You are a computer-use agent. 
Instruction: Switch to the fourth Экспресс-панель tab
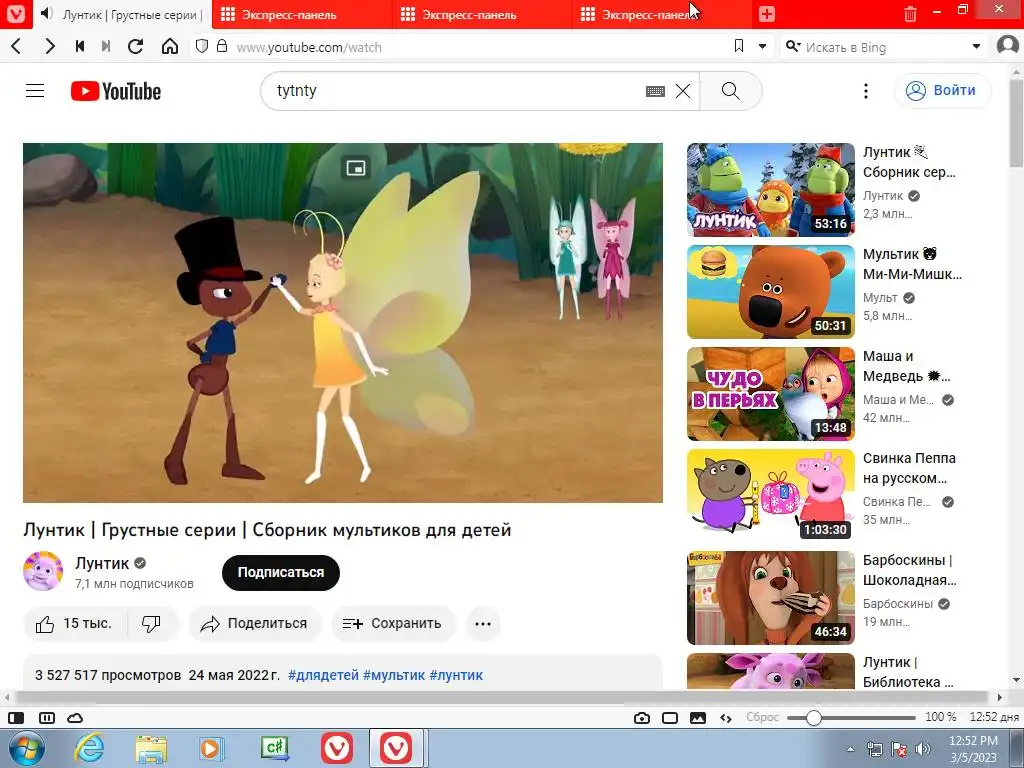pyautogui.click(x=662, y=14)
